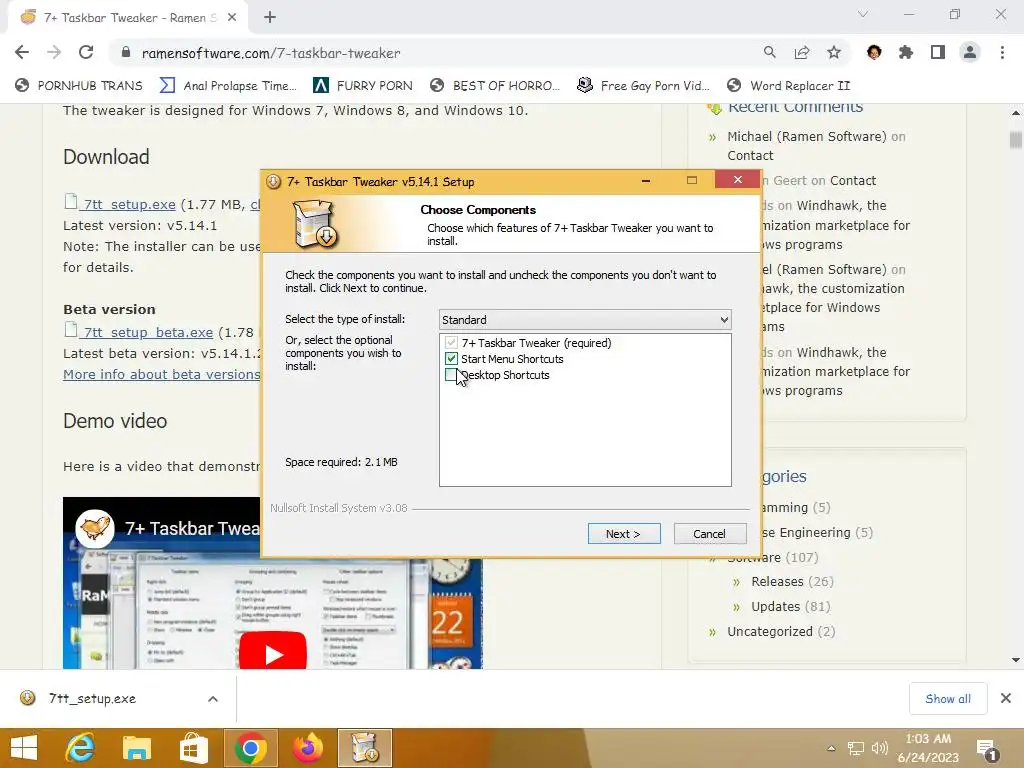Bookmark the page with the star icon
This screenshot has height=768, width=1024.
834,52
